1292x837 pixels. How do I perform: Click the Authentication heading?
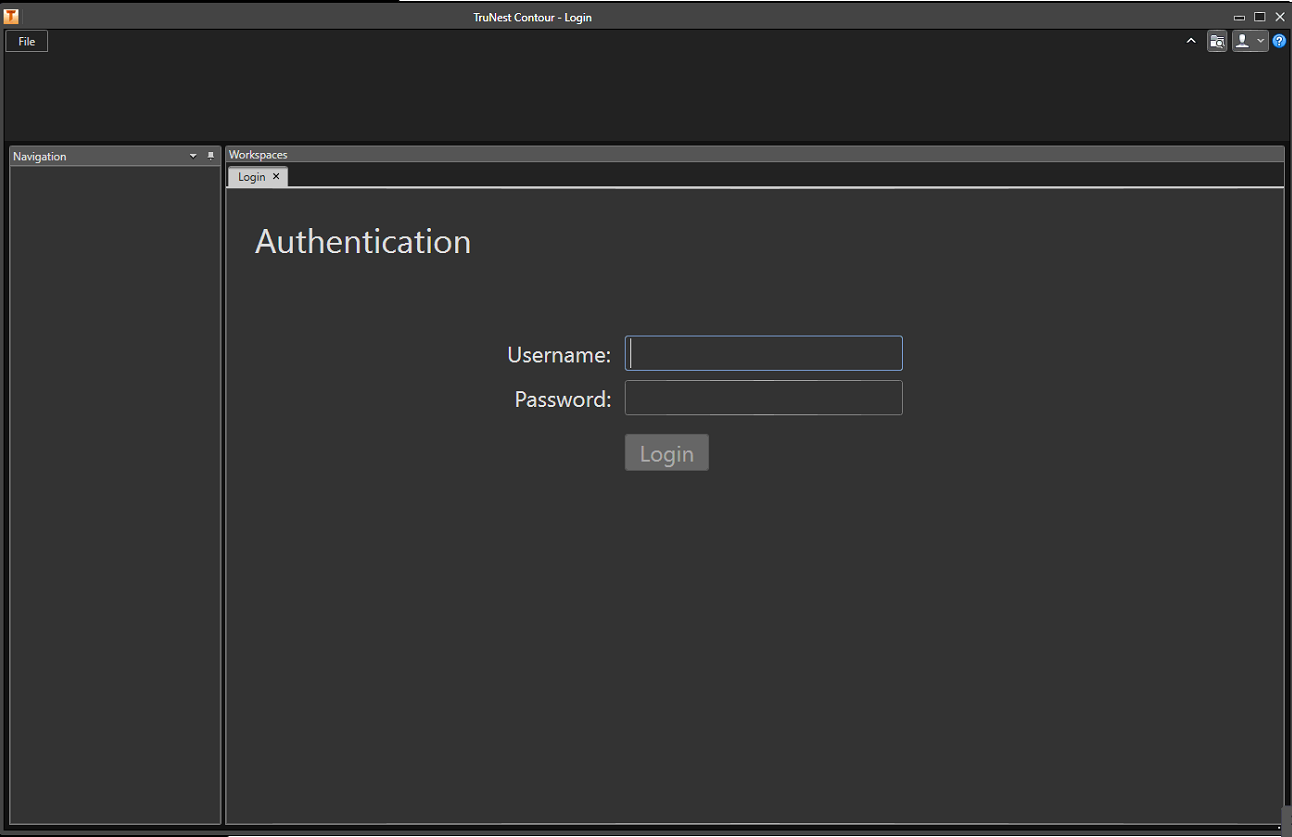pyautogui.click(x=363, y=242)
